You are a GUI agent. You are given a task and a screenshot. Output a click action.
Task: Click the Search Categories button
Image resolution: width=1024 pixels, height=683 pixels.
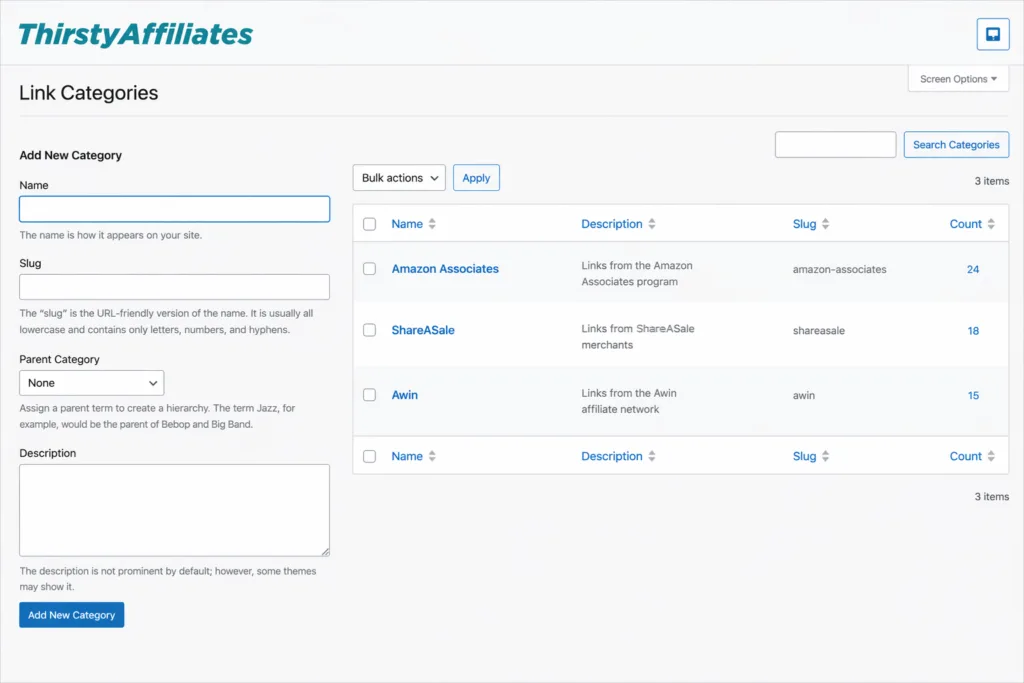point(956,145)
